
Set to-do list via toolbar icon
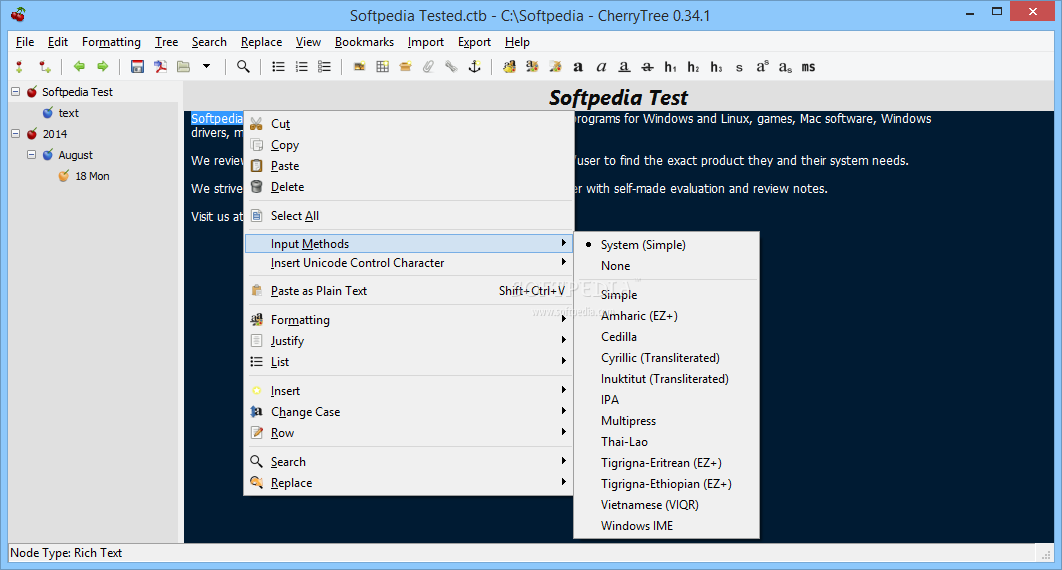point(324,66)
